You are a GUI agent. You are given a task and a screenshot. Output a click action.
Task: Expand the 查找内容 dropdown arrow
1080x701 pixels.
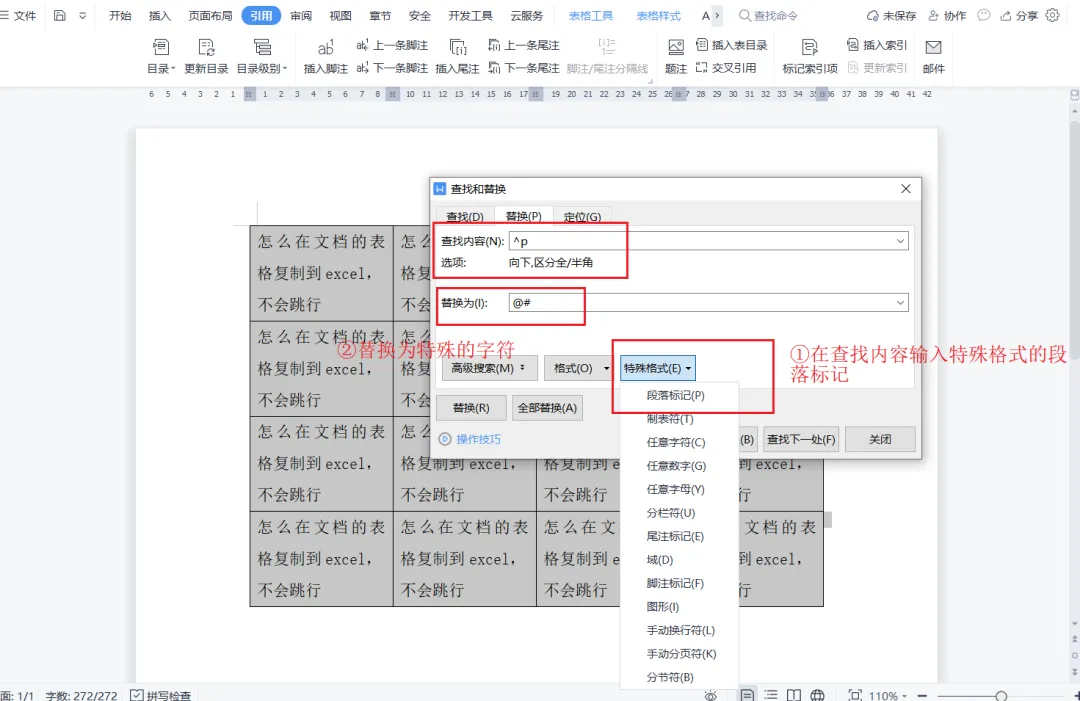[x=900, y=241]
